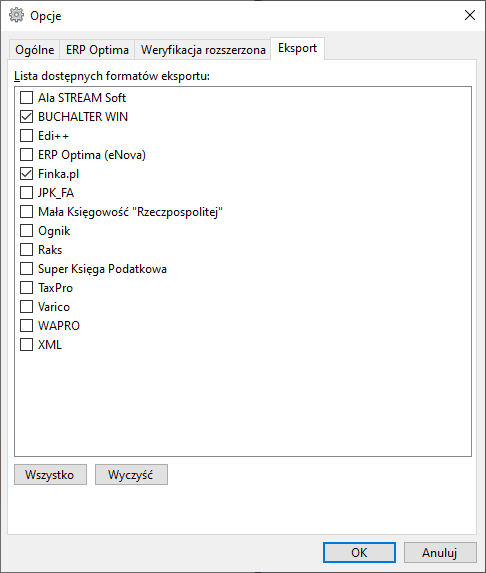Tick the Edi++ checkbox
Viewport: 486px width, 573px height.
(26, 136)
